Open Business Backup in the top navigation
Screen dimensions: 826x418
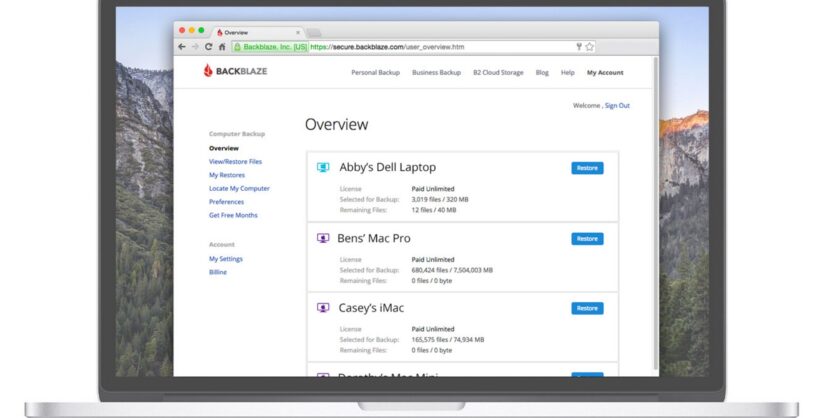tap(436, 73)
